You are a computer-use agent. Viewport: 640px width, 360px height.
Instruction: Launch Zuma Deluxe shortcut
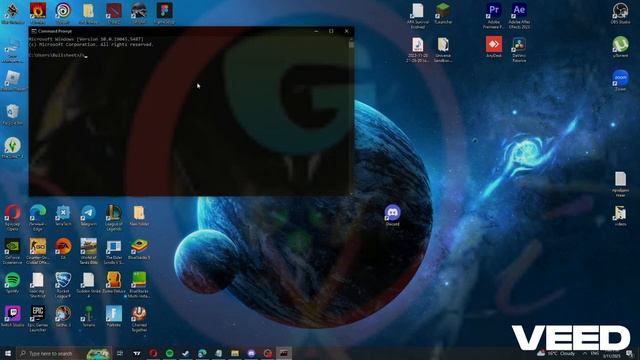coord(113,282)
